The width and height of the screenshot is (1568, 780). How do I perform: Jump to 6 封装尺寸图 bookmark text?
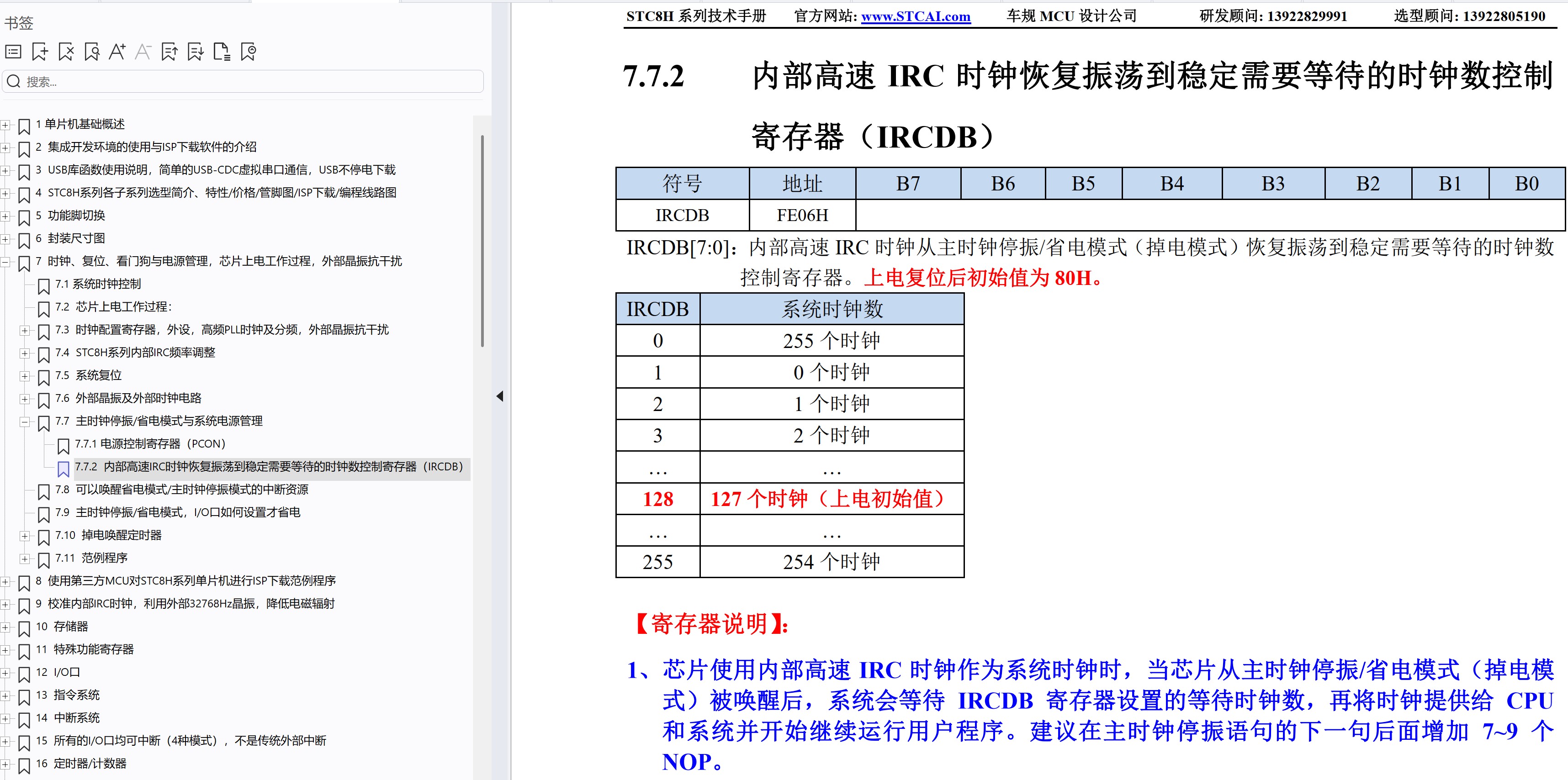click(70, 238)
